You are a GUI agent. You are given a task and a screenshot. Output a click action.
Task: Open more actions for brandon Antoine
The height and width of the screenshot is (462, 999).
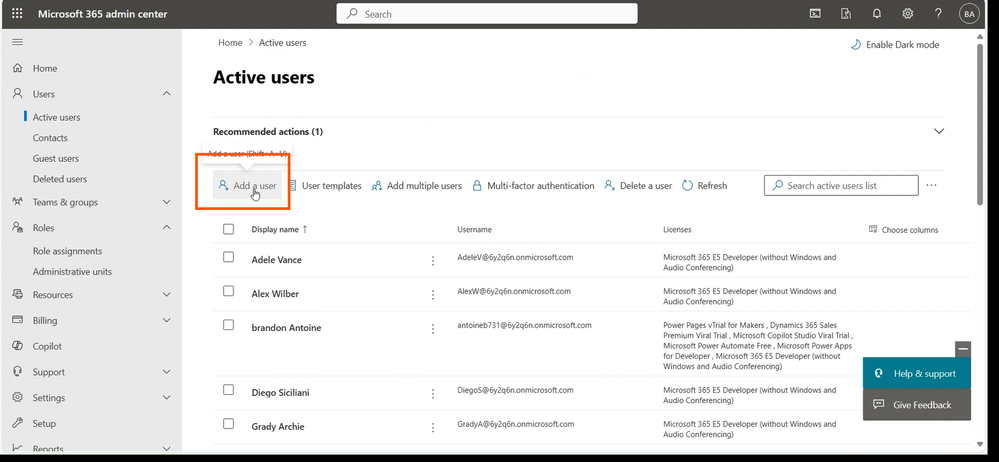(433, 329)
